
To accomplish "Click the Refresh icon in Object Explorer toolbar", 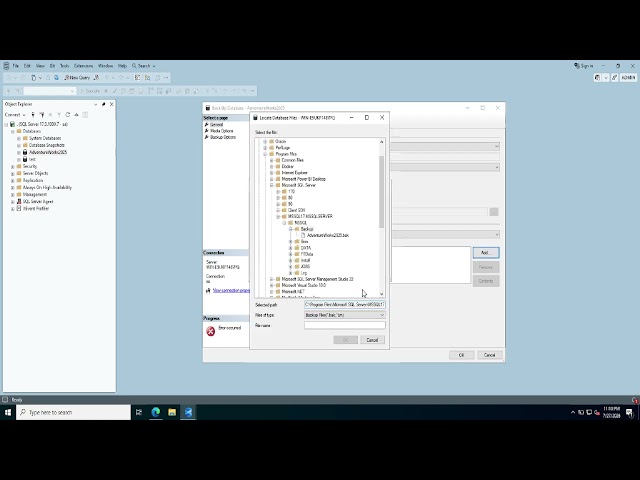I will [68, 115].
